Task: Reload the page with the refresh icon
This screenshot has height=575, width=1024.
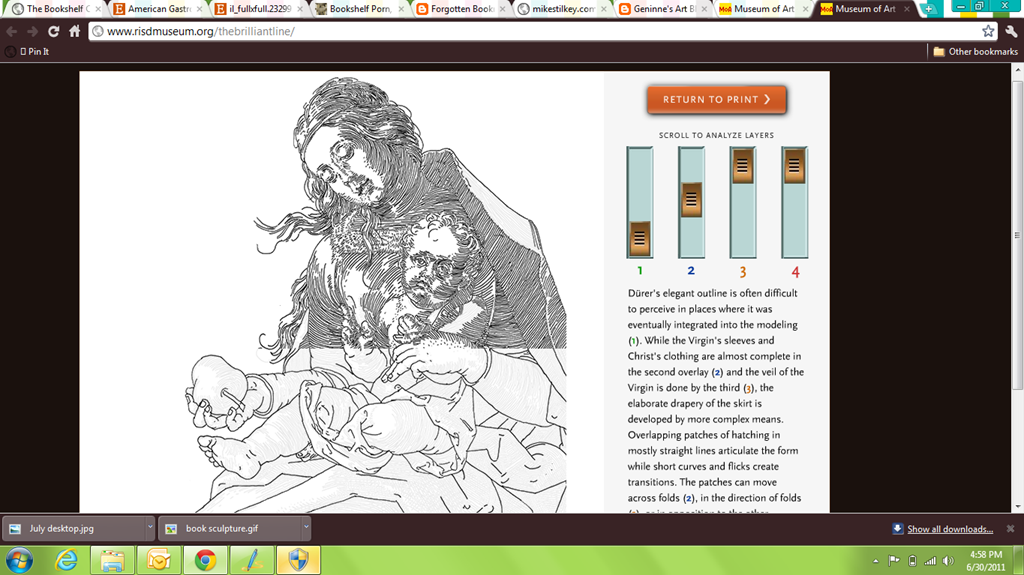Action: click(54, 31)
